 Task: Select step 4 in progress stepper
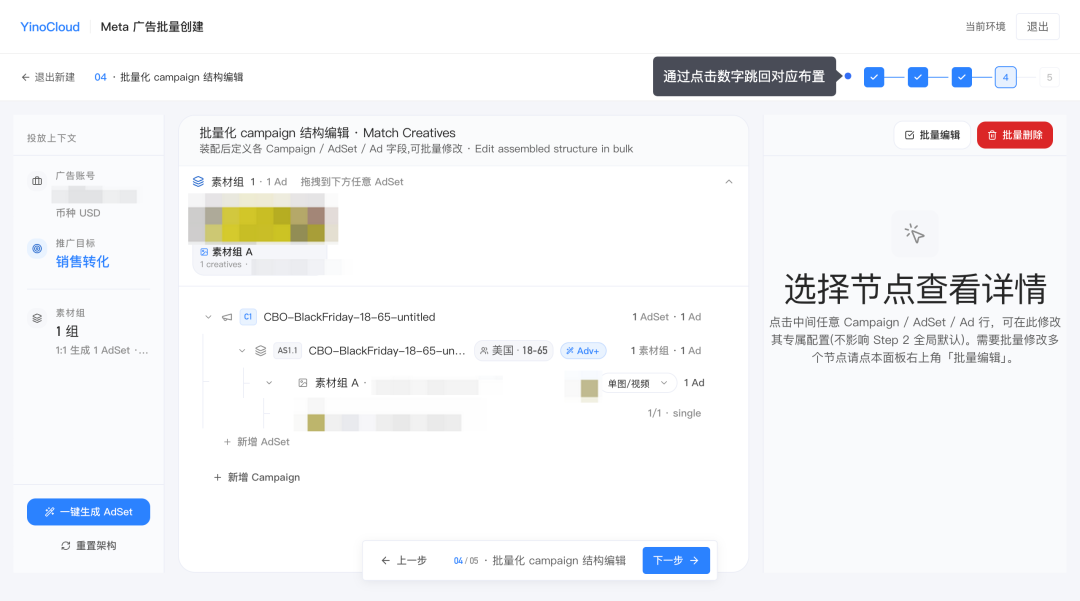[x=1006, y=77]
